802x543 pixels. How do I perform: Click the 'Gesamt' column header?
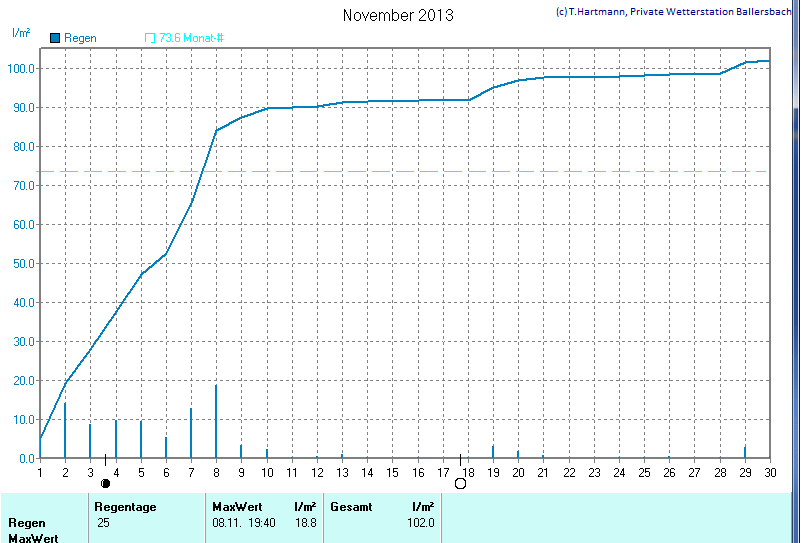(351, 507)
